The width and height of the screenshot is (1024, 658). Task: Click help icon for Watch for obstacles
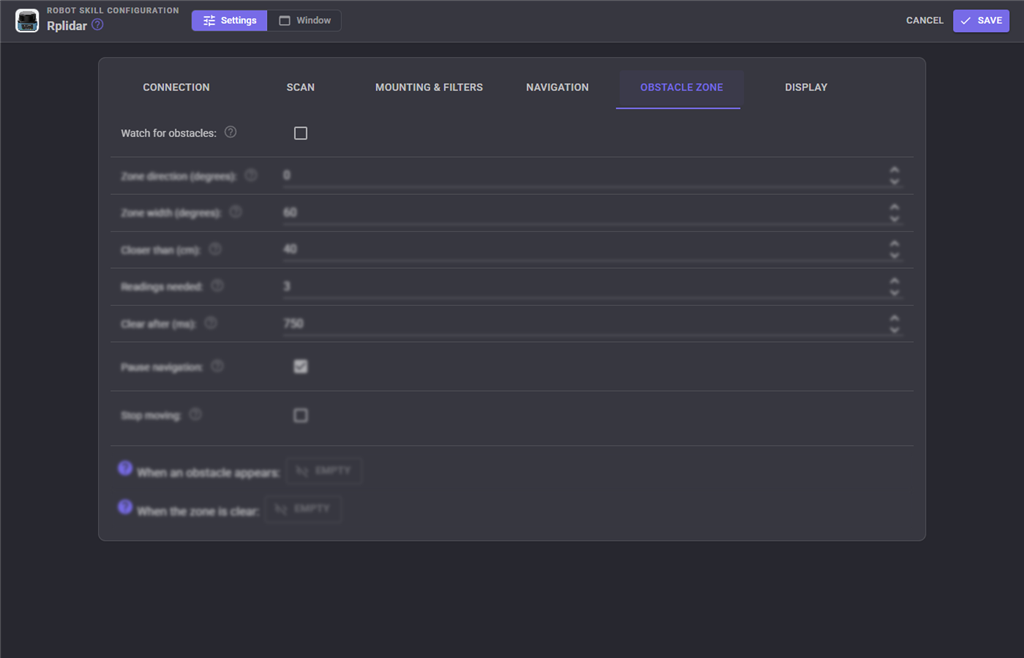tap(231, 132)
